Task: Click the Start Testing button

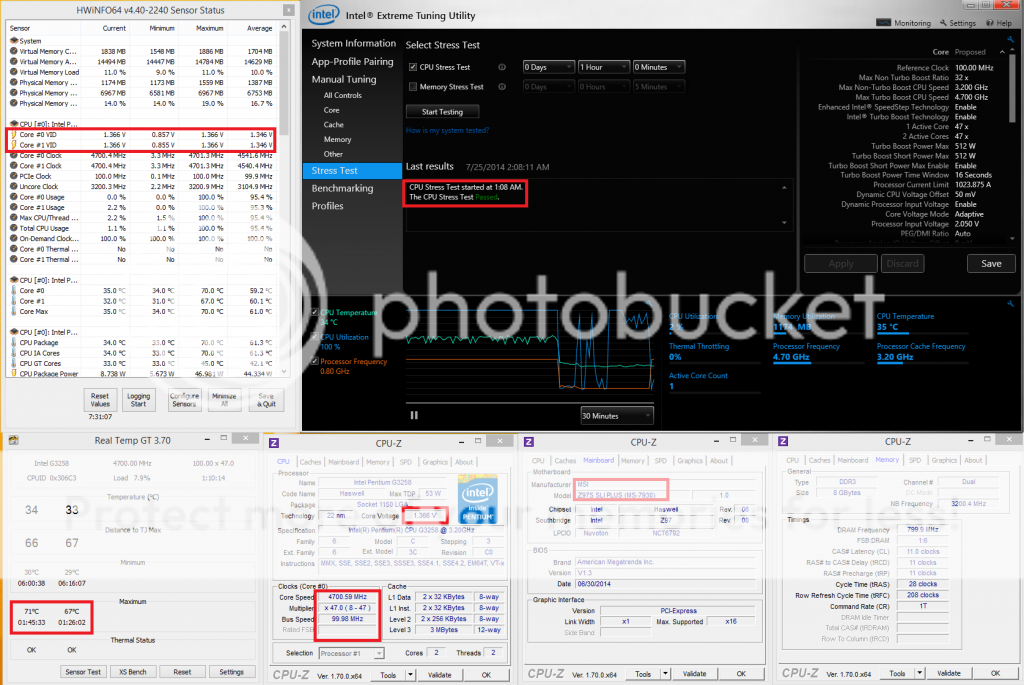Action: point(441,112)
